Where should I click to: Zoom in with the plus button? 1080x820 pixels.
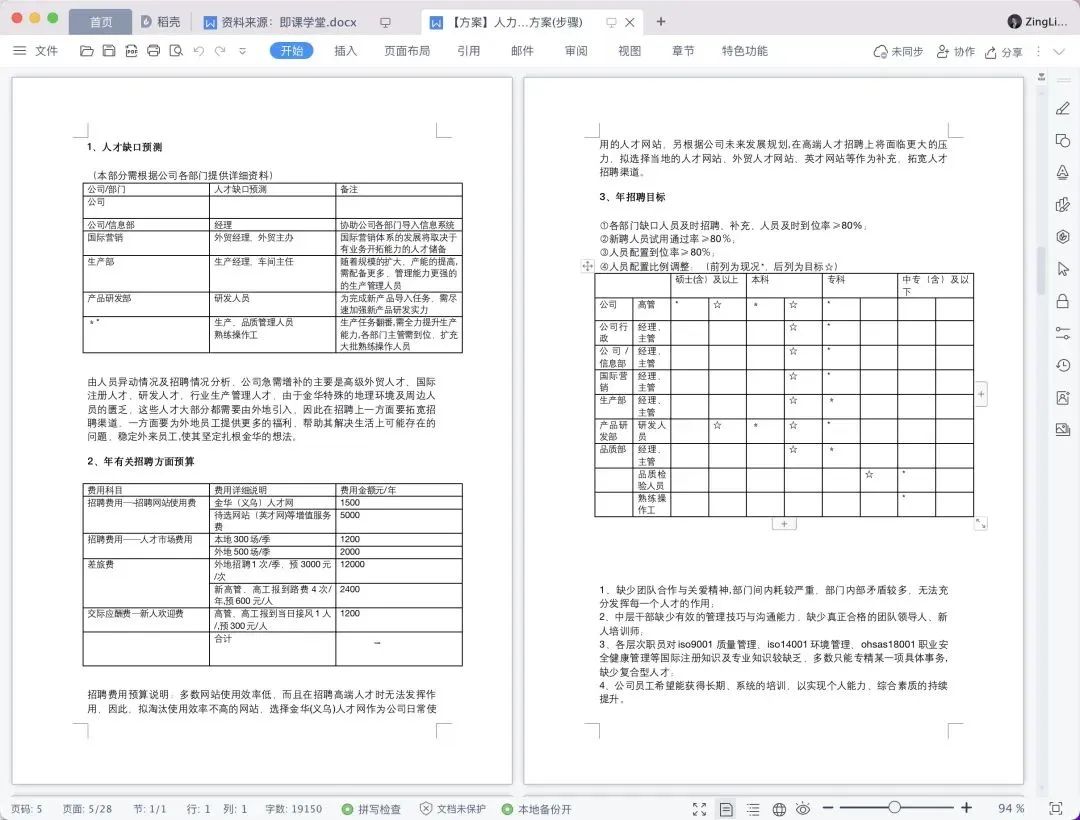pyautogui.click(x=966, y=808)
